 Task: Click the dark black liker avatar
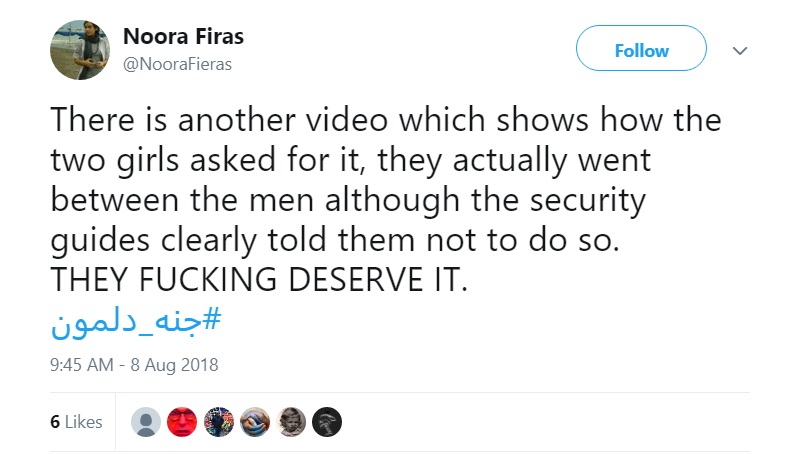click(x=327, y=422)
